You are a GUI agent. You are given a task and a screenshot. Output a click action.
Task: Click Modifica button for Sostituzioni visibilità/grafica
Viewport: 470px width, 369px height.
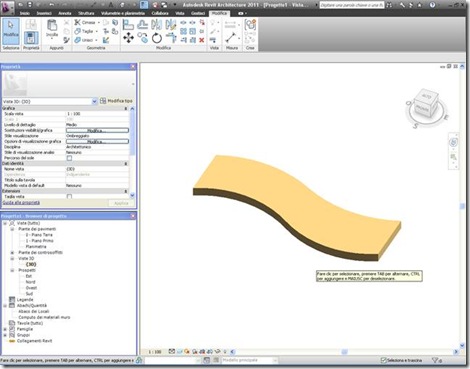(97, 130)
